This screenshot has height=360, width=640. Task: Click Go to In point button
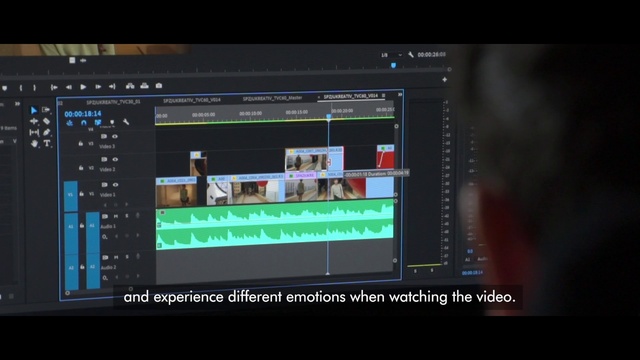click(54, 87)
